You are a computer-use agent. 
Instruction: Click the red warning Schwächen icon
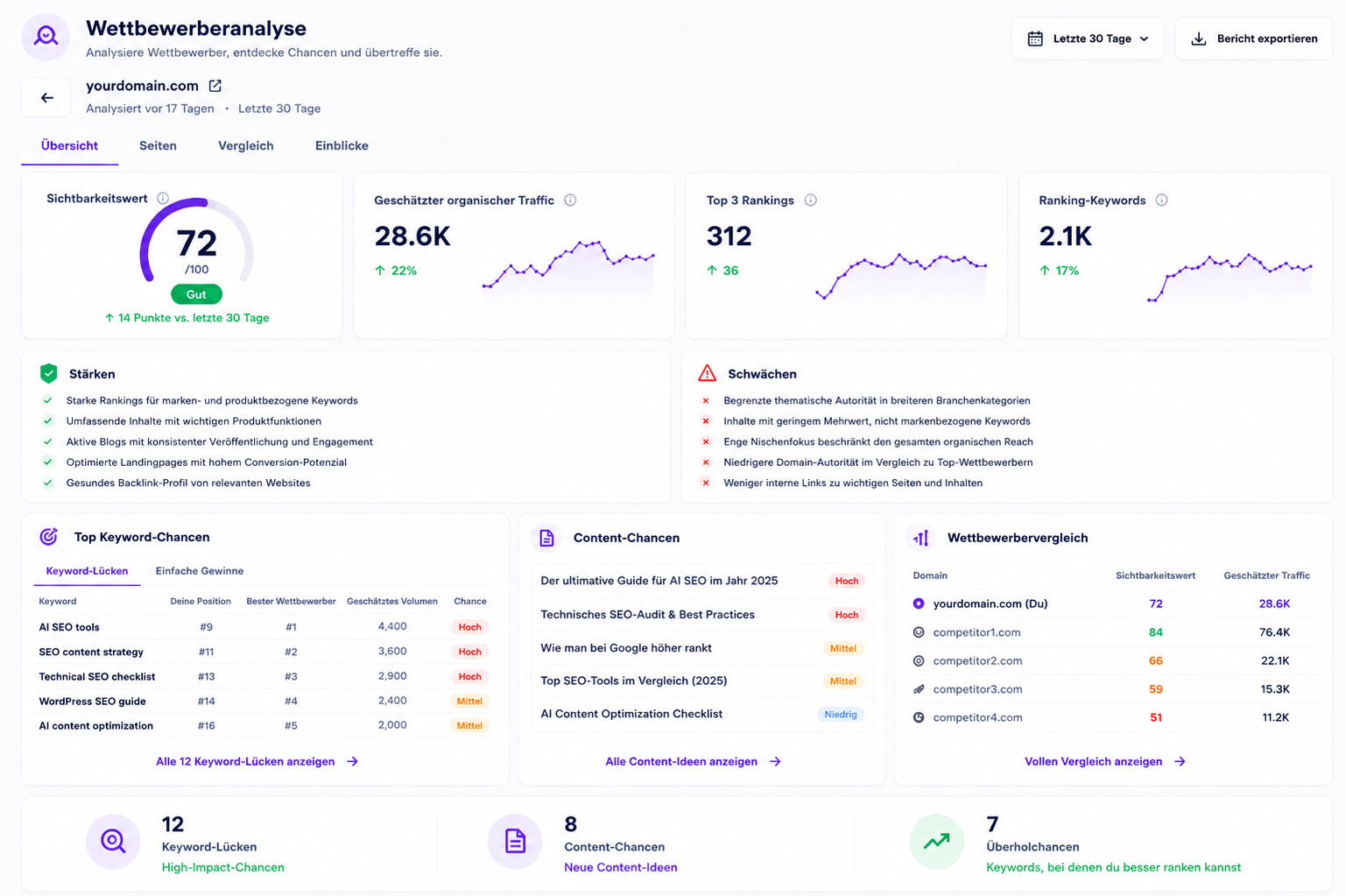click(707, 374)
